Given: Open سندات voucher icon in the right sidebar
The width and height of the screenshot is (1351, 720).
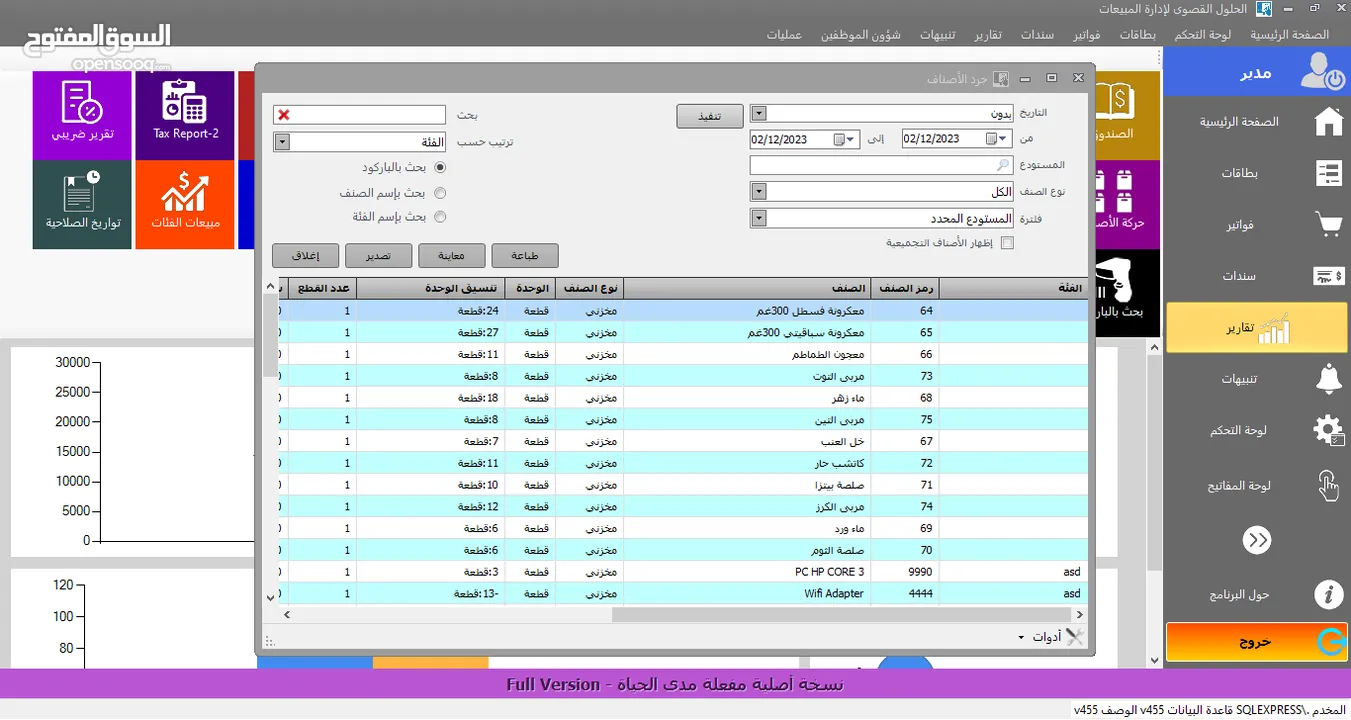Looking at the screenshot, I should [1328, 276].
